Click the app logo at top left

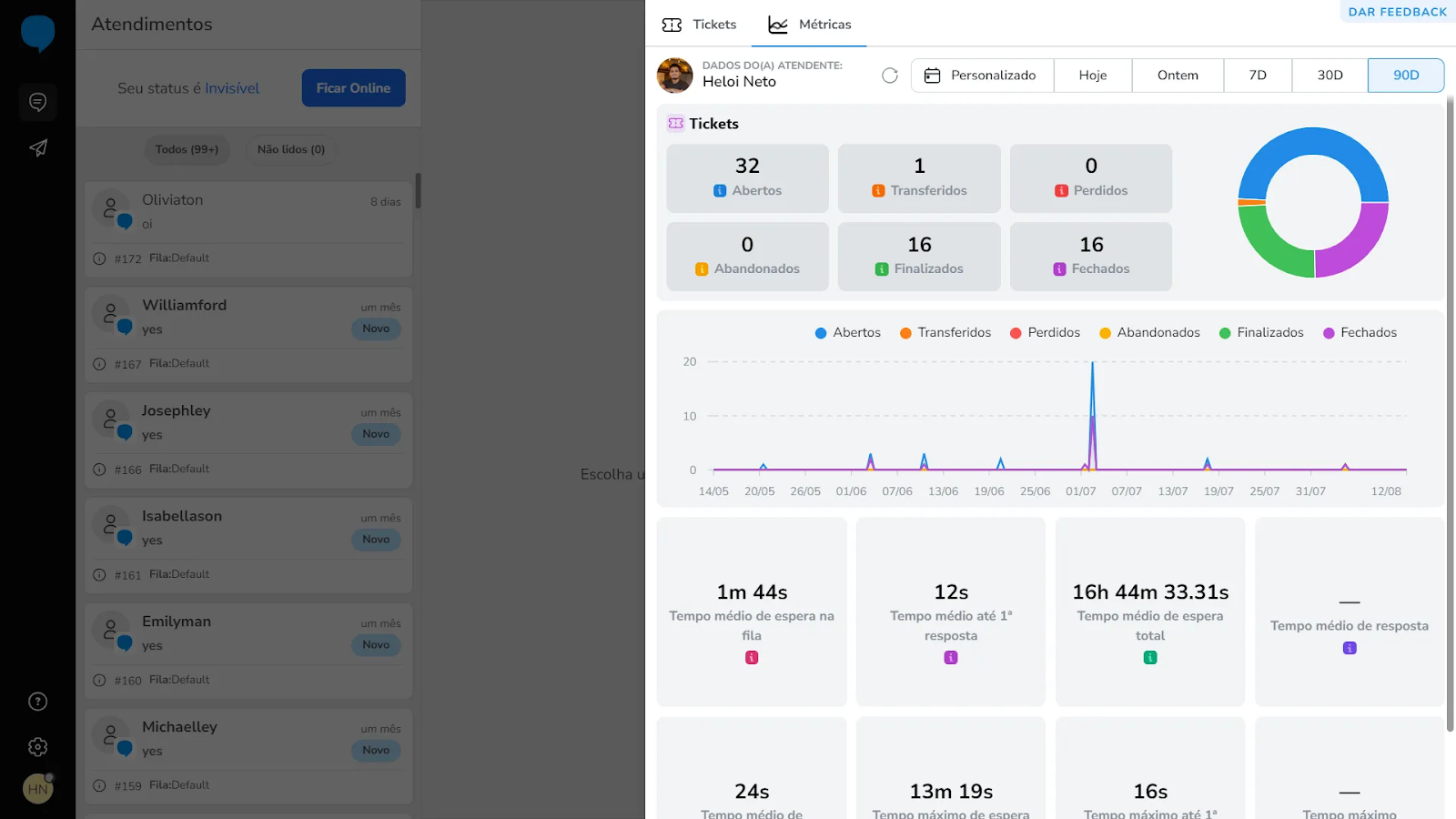click(x=37, y=34)
